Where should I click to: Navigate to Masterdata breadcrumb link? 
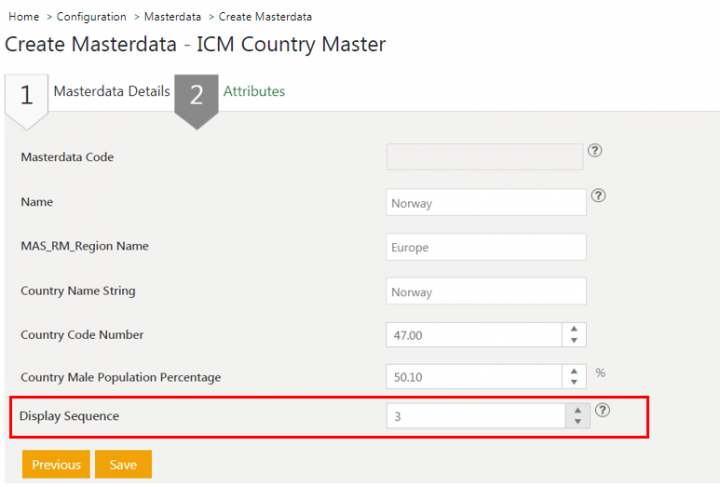point(171,17)
